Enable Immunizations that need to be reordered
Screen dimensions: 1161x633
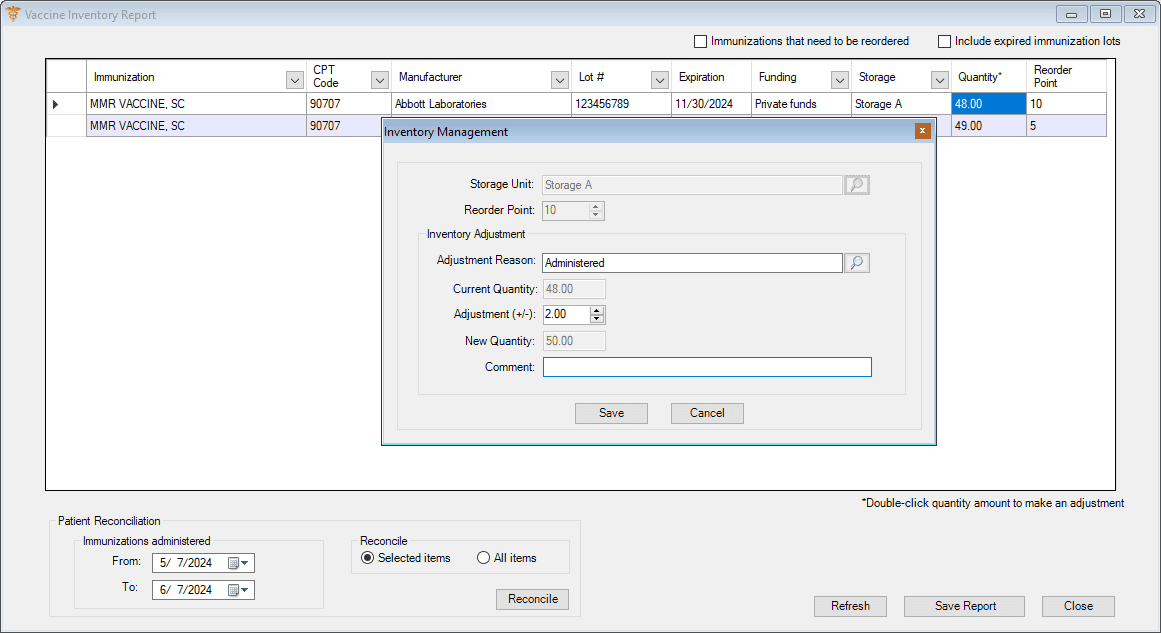point(700,42)
